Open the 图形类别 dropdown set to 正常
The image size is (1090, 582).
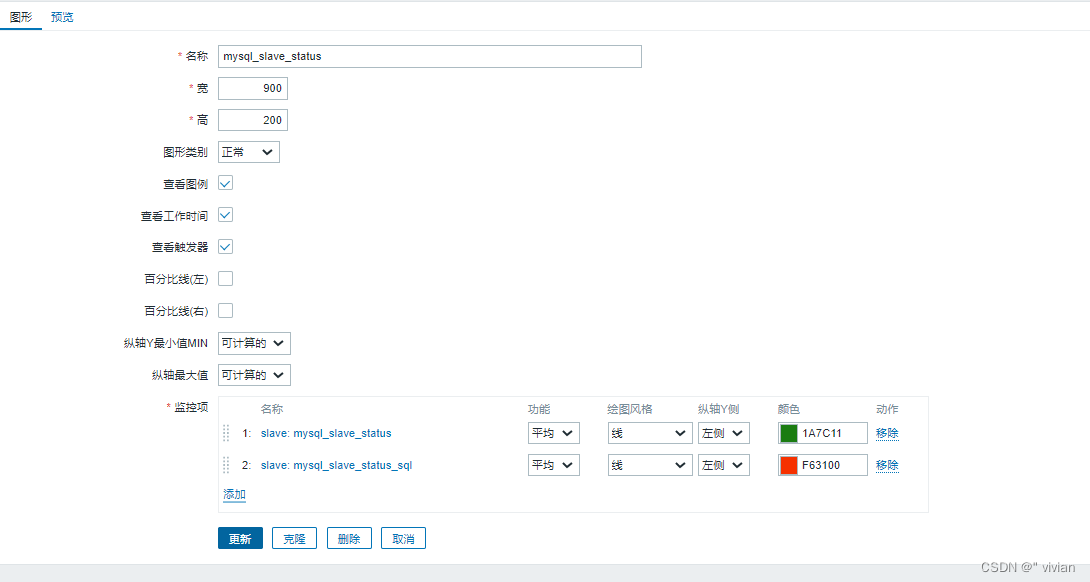coord(248,152)
